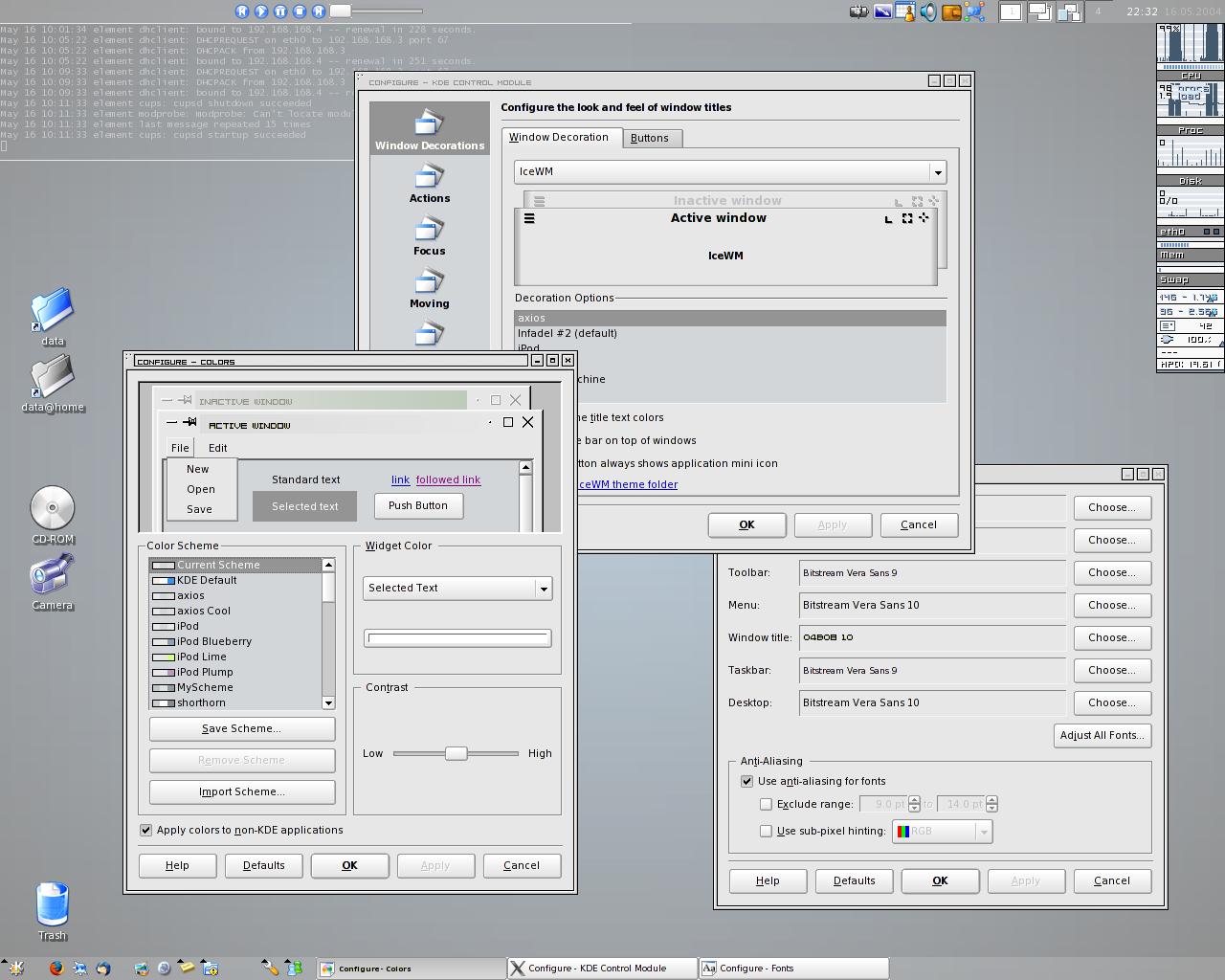Click Choose... for Window title font

(1112, 637)
